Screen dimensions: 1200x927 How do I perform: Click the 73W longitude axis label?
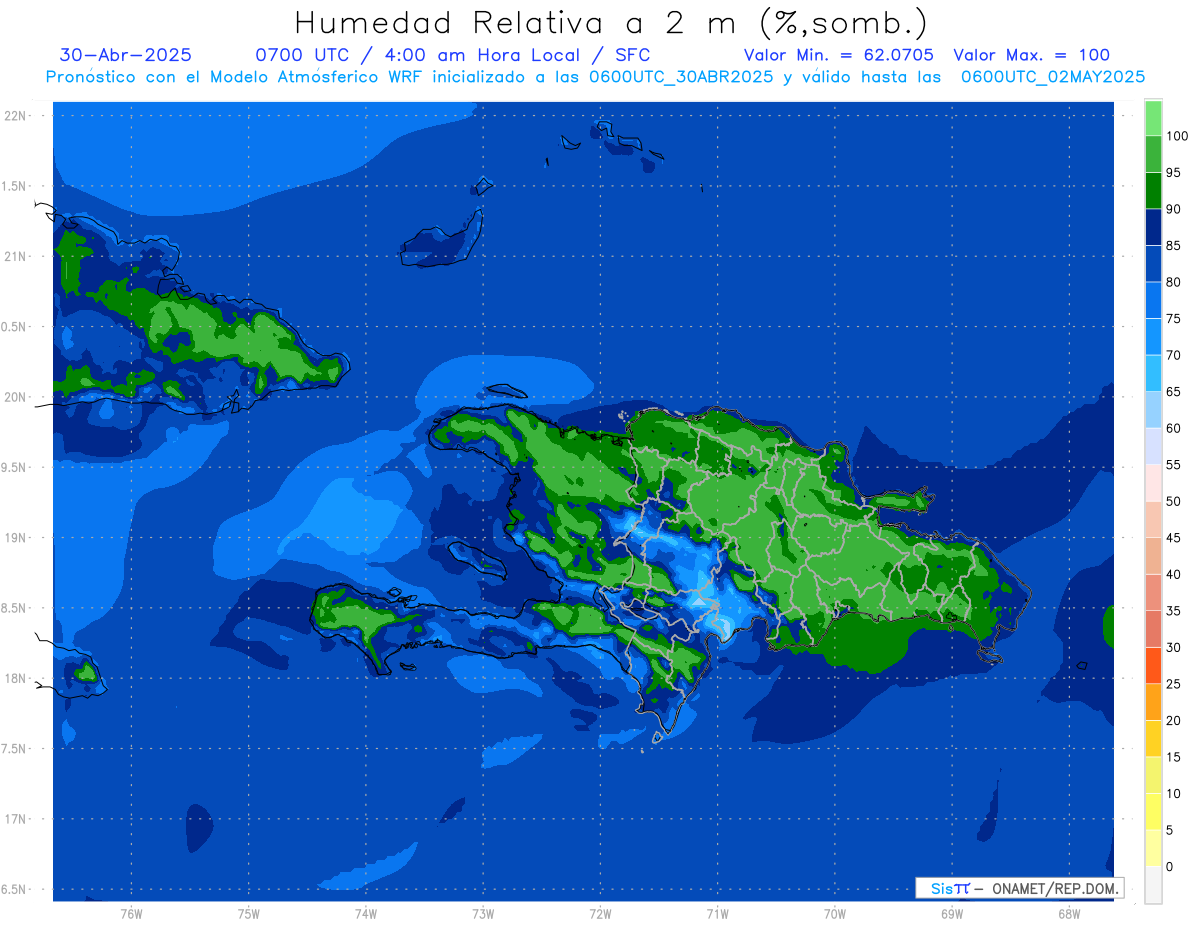pyautogui.click(x=483, y=914)
